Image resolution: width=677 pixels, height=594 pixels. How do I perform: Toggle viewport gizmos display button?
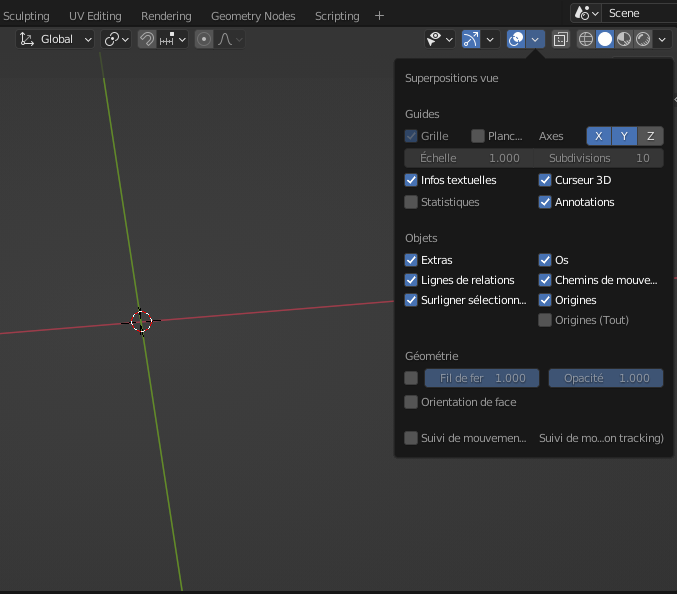(471, 39)
